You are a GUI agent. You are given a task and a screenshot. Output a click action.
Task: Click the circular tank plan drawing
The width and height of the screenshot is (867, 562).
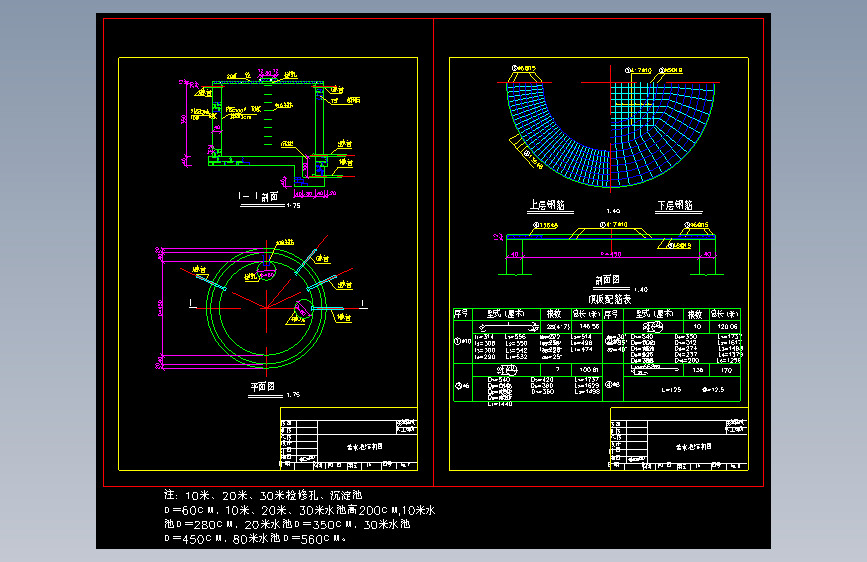point(267,308)
